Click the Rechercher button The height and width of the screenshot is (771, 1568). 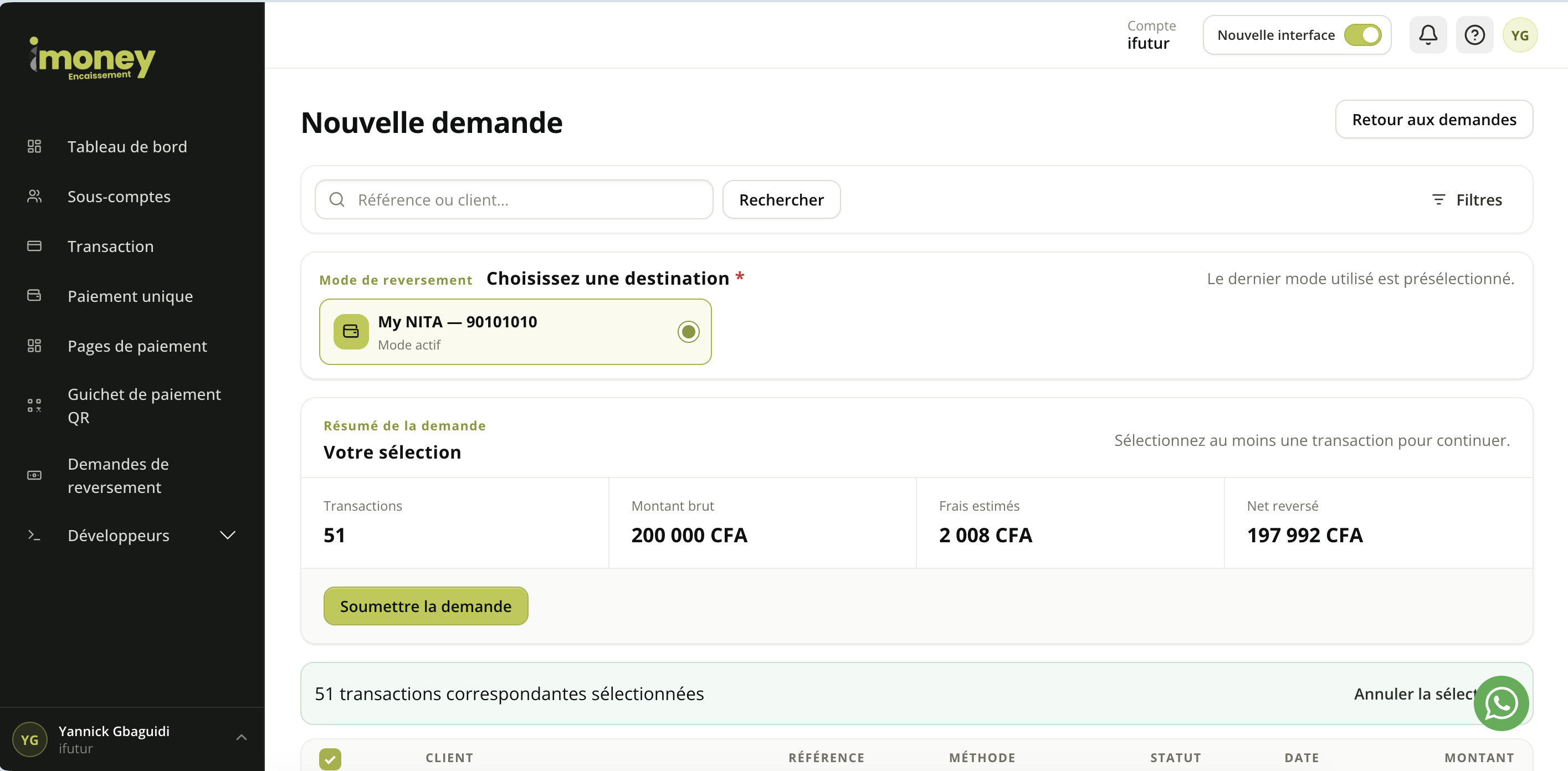tap(781, 199)
